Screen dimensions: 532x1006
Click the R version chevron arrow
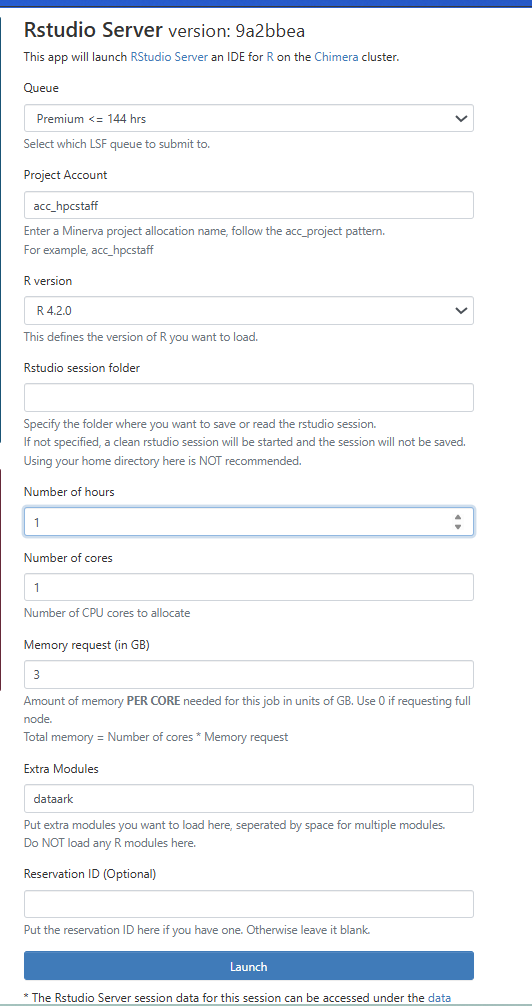460,311
